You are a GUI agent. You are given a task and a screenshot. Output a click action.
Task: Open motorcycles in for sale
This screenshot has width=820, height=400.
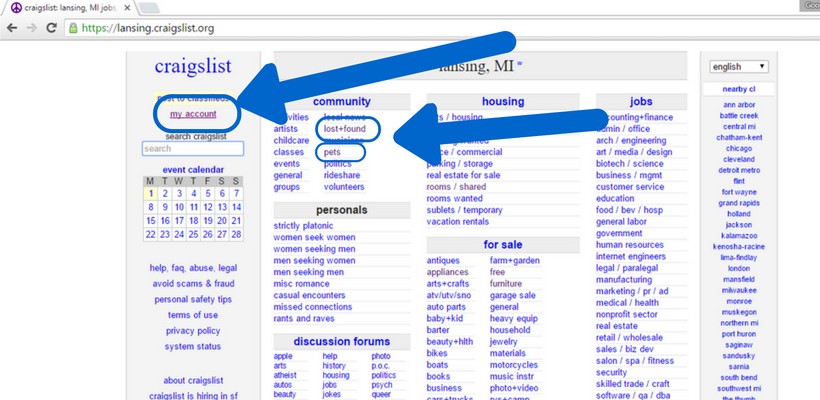tap(514, 364)
